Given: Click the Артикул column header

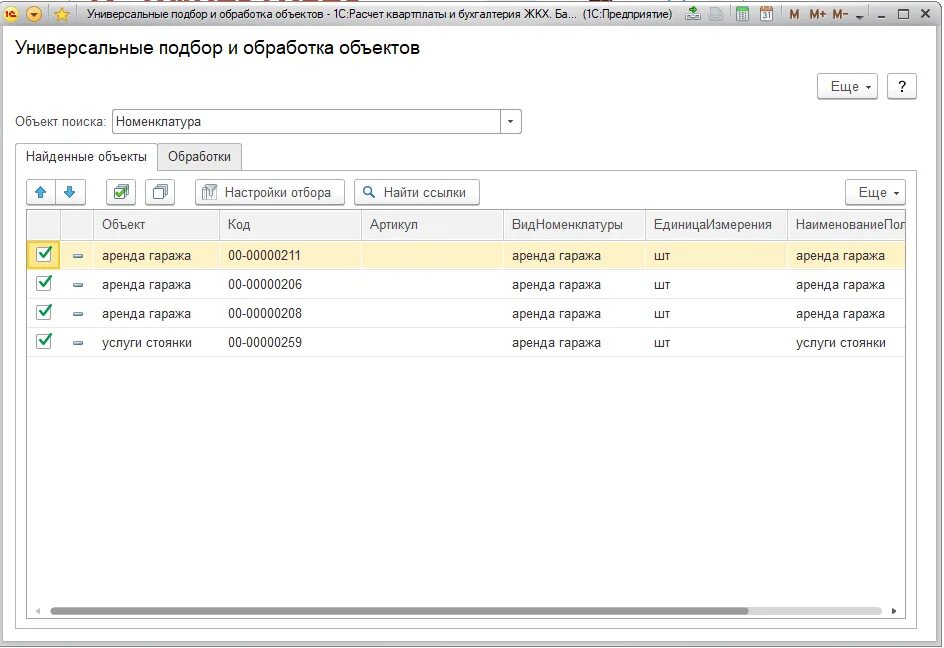Looking at the screenshot, I should click(x=432, y=225).
